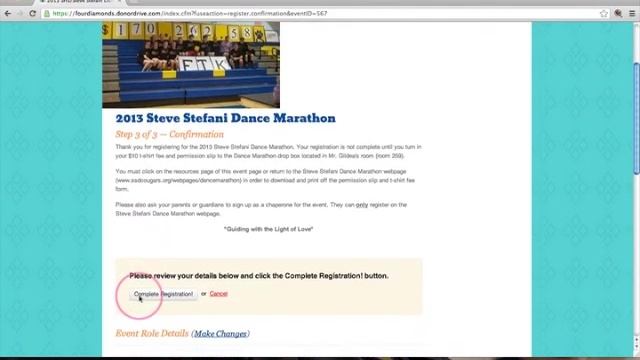Open the Chrome menu icon

pyautogui.click(x=632, y=13)
